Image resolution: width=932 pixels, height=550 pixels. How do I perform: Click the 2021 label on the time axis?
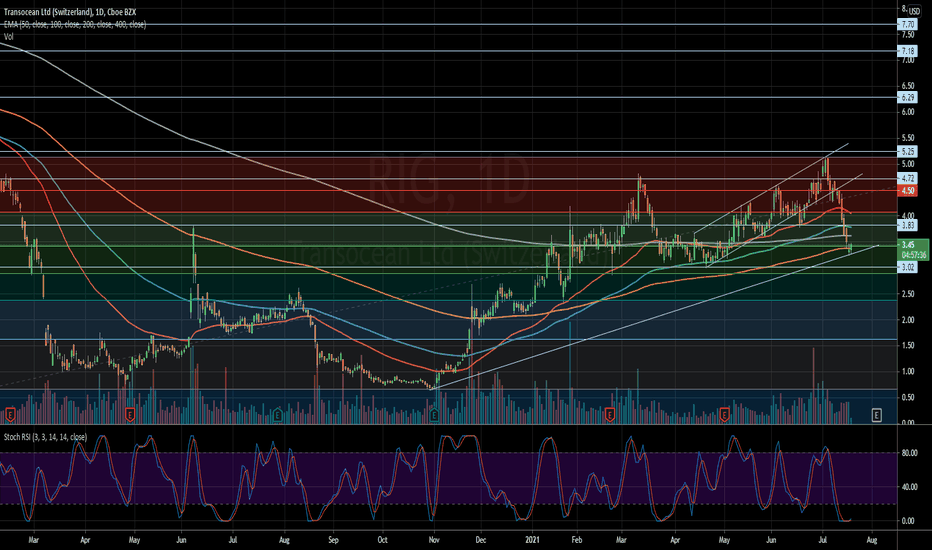tap(534, 540)
